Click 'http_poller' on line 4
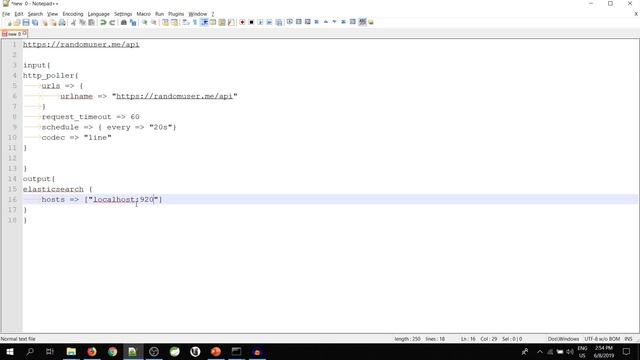This screenshot has width=640, height=360. pyautogui.click(x=49, y=76)
